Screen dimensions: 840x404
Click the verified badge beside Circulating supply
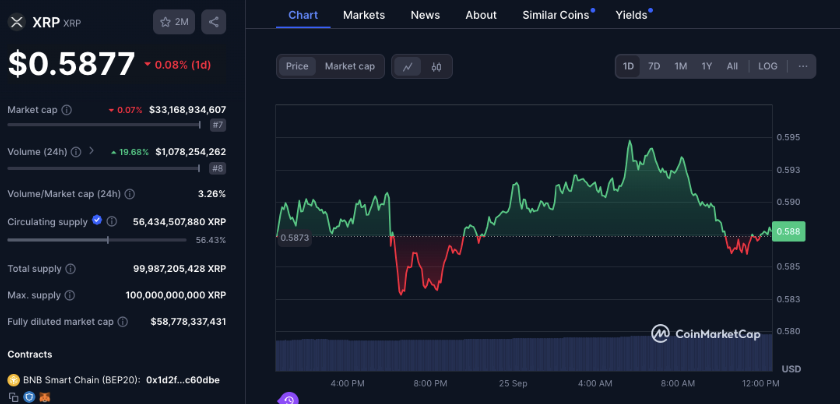click(x=97, y=221)
